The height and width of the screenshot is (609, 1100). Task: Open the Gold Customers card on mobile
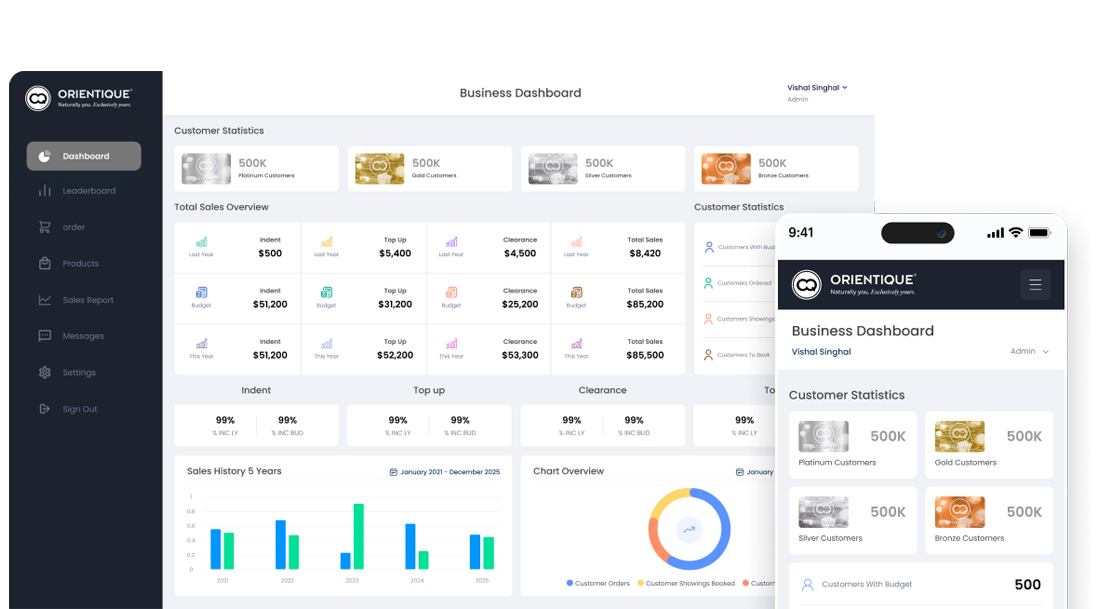coord(989,445)
